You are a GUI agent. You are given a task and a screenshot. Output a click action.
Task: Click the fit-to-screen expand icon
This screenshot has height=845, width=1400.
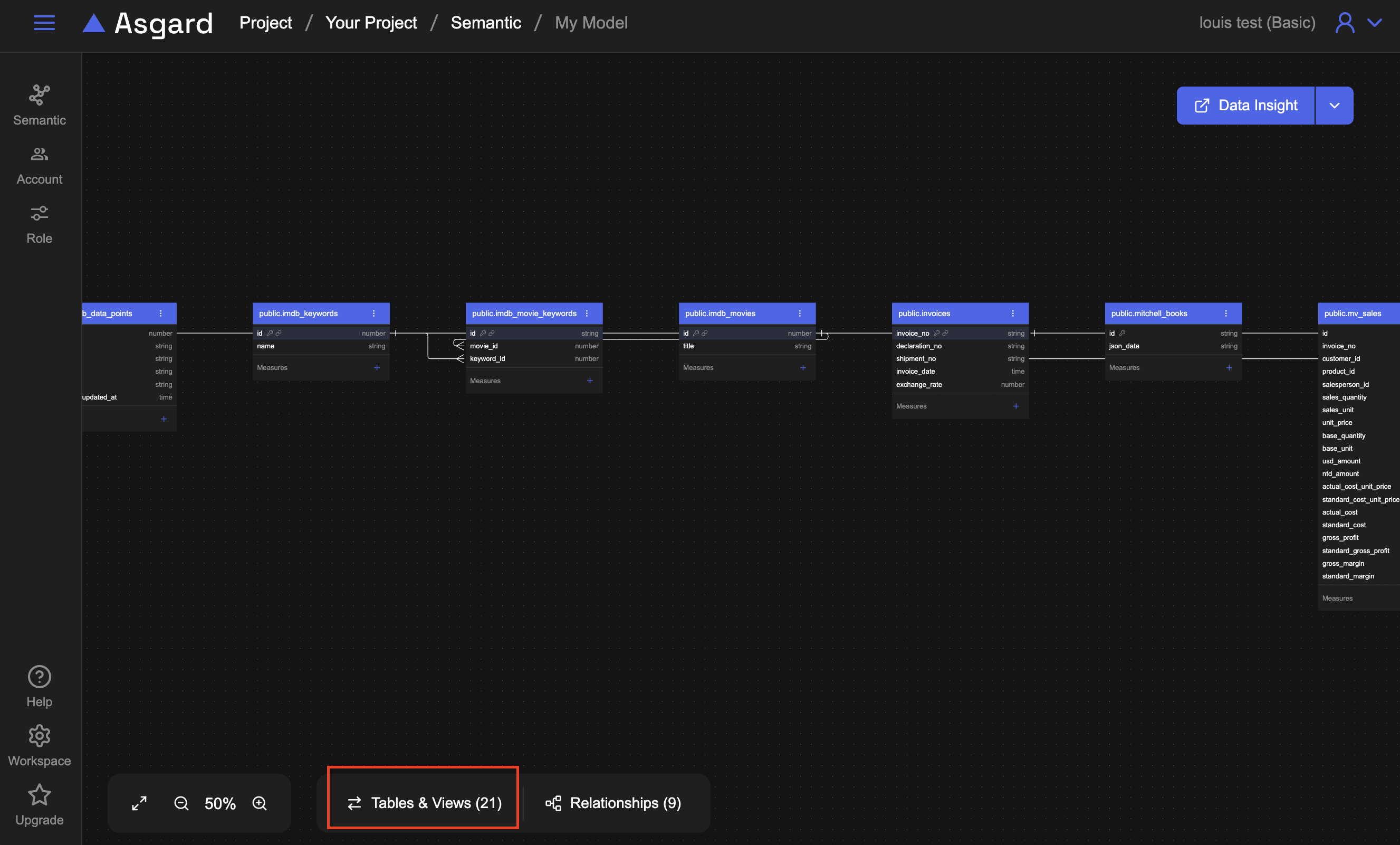139,803
